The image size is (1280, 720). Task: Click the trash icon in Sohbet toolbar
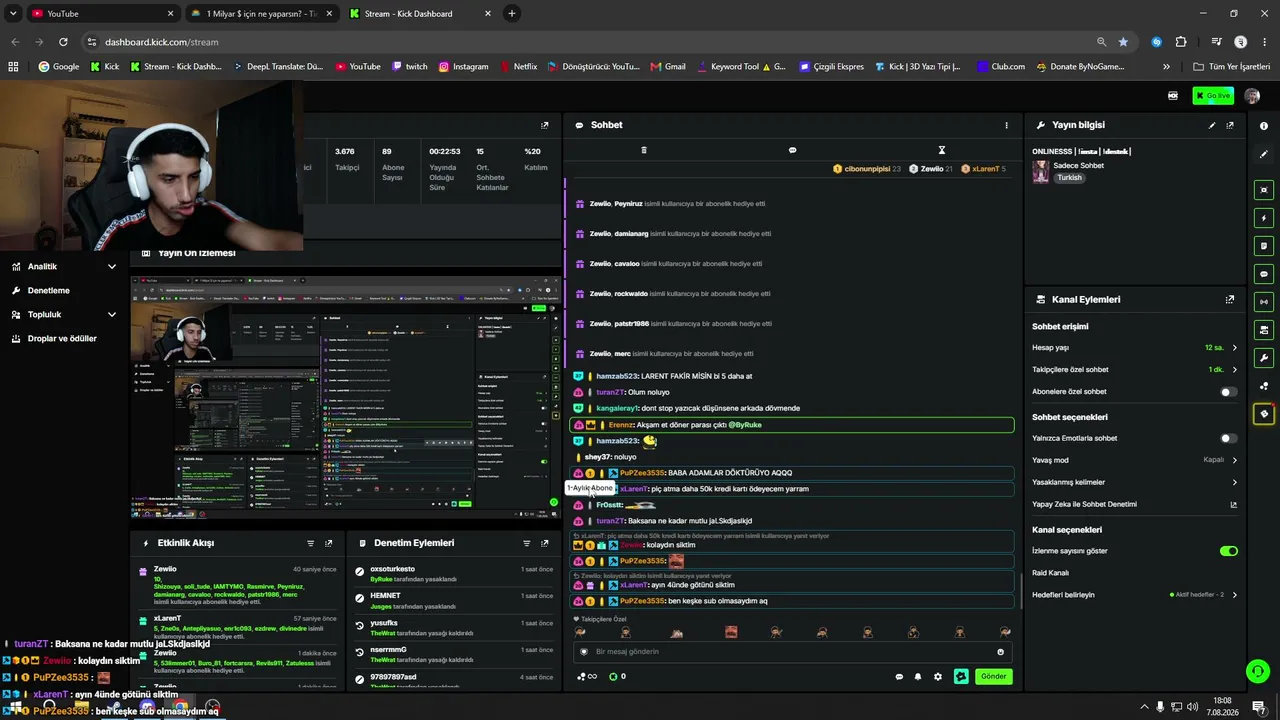coord(644,150)
